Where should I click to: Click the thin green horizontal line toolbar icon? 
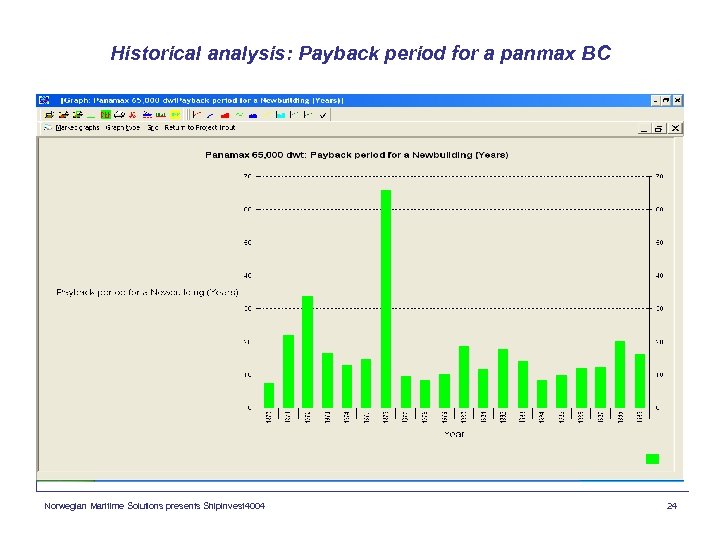pos(91,117)
